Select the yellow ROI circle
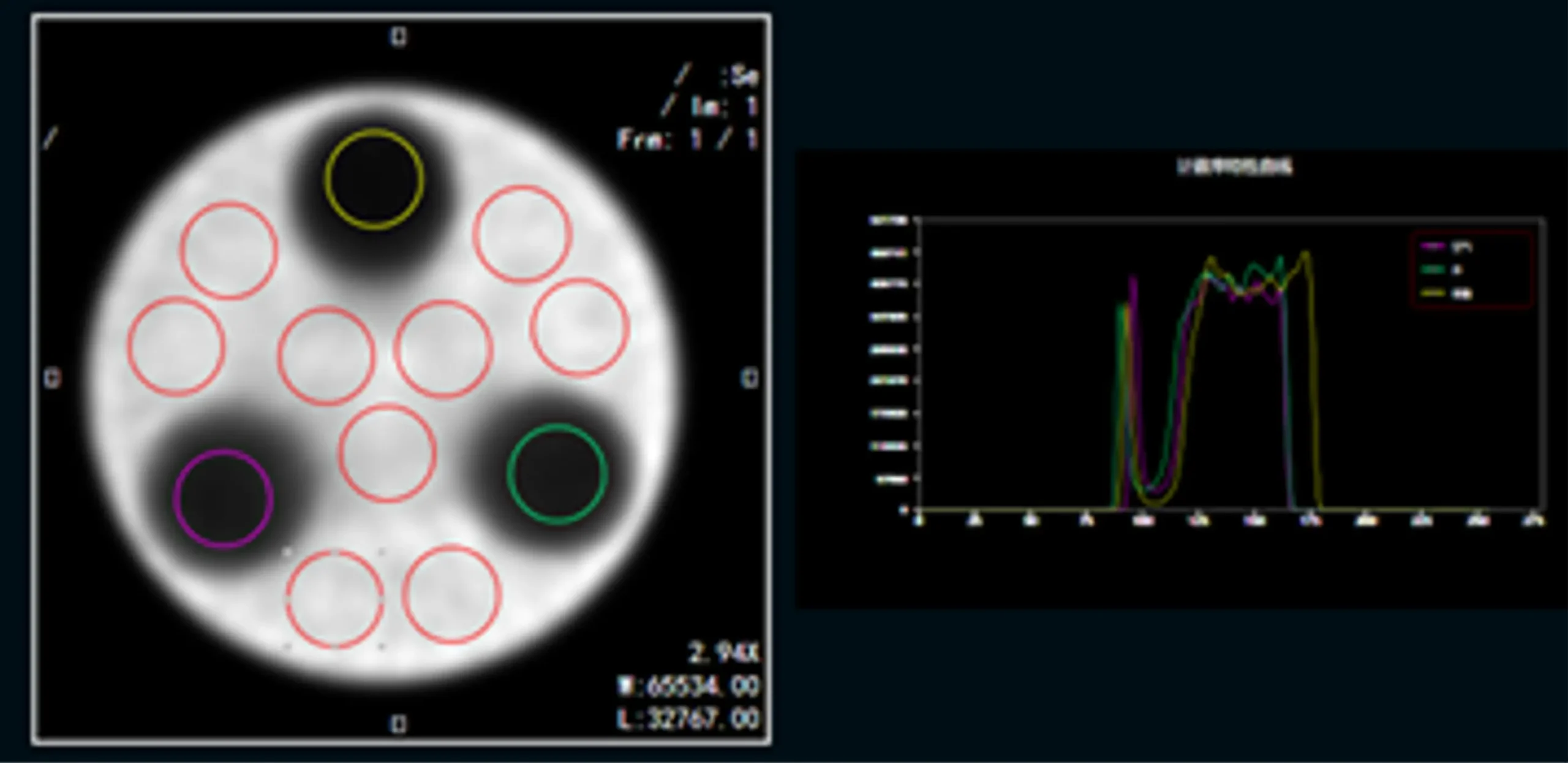The width and height of the screenshot is (1568, 763). click(374, 178)
